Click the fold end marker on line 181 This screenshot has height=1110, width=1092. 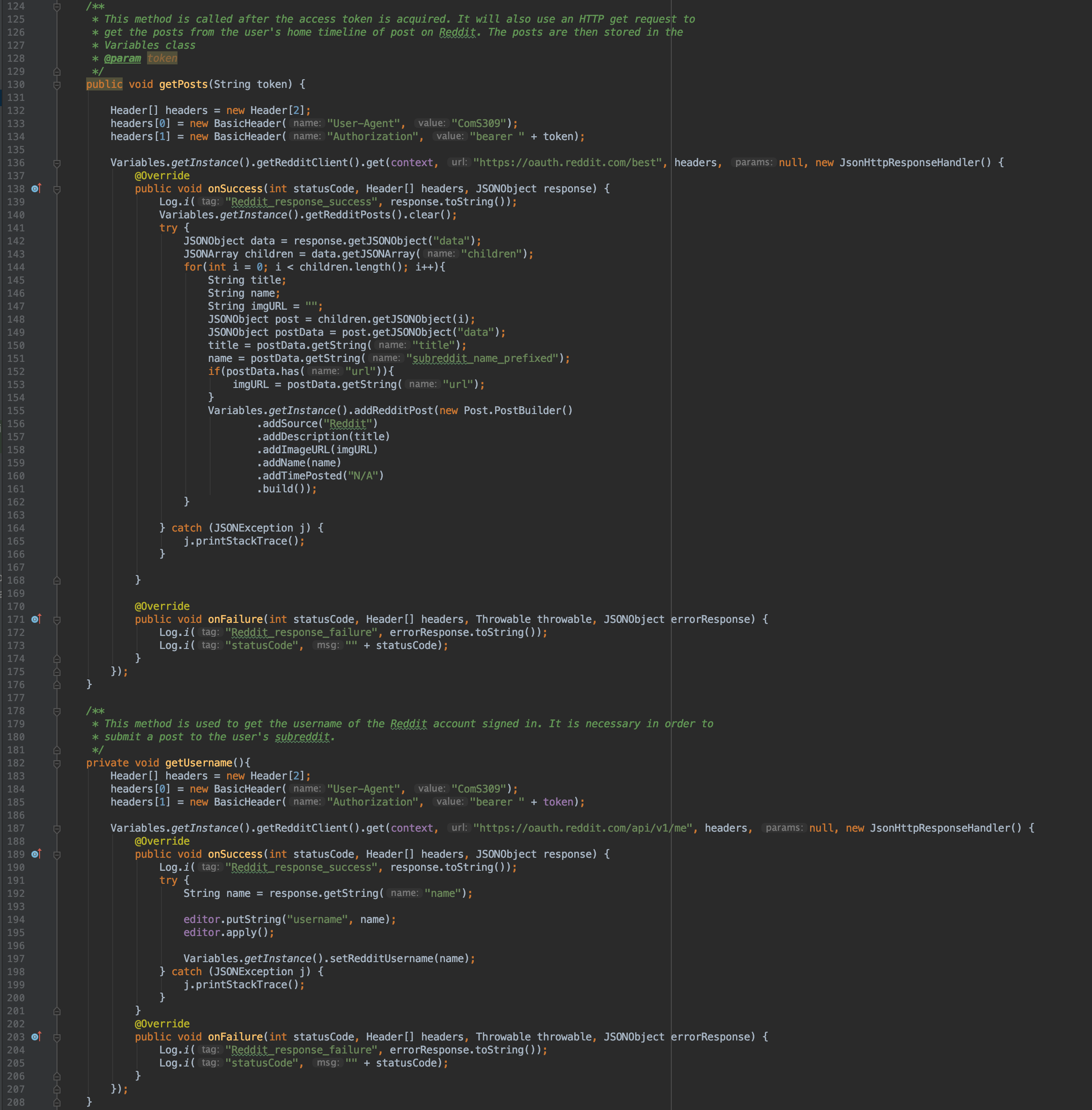(57, 750)
